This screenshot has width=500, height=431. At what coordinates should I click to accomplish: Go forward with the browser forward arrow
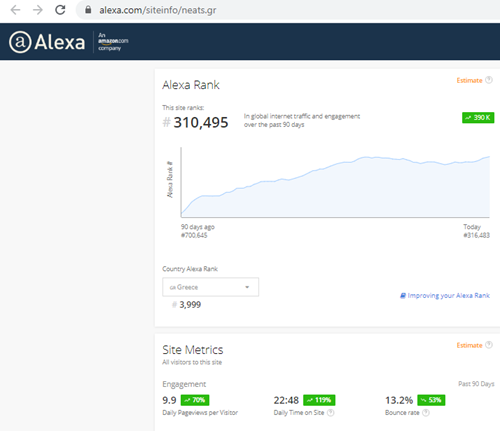point(38,10)
